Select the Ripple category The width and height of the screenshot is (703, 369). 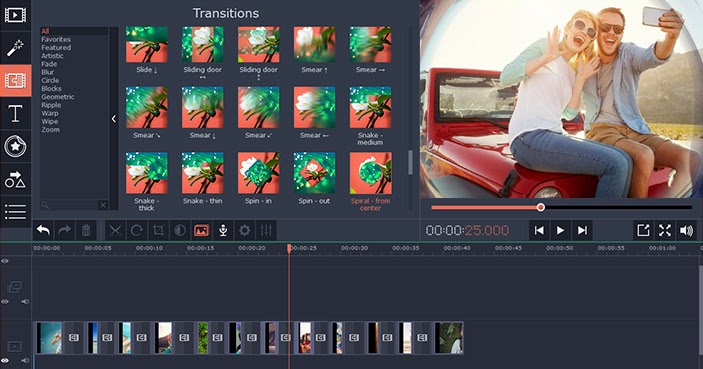pyautogui.click(x=51, y=105)
